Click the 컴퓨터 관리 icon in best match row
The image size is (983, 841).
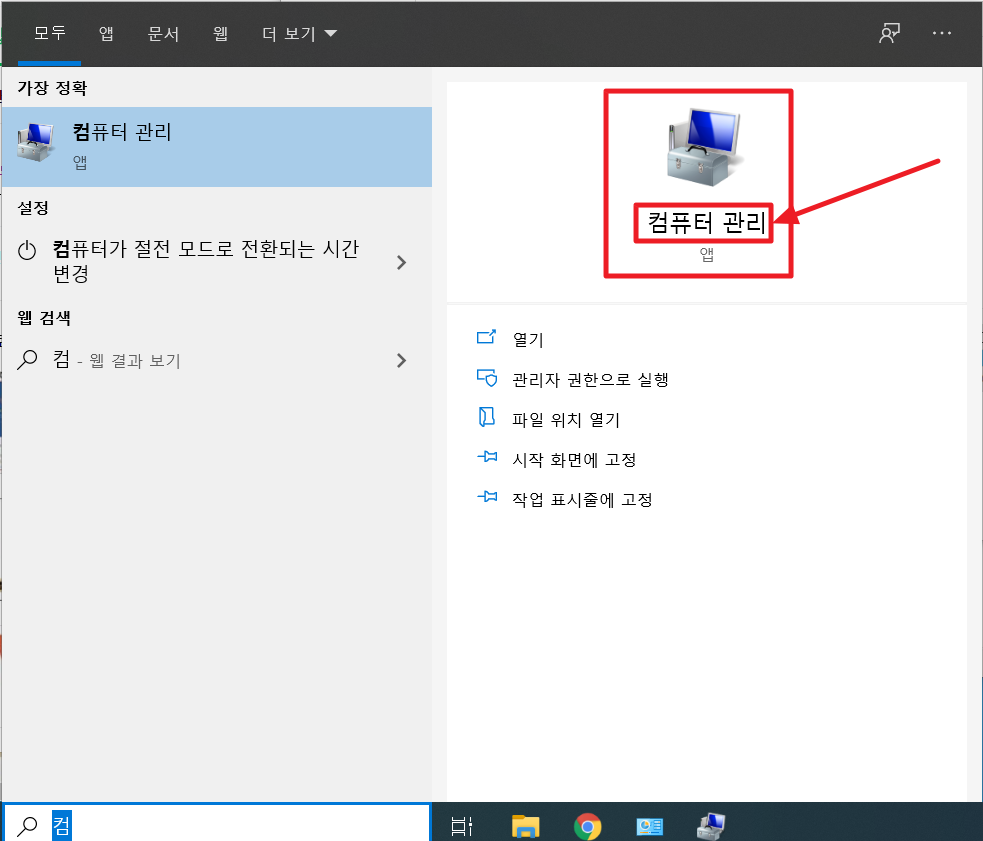(36, 142)
